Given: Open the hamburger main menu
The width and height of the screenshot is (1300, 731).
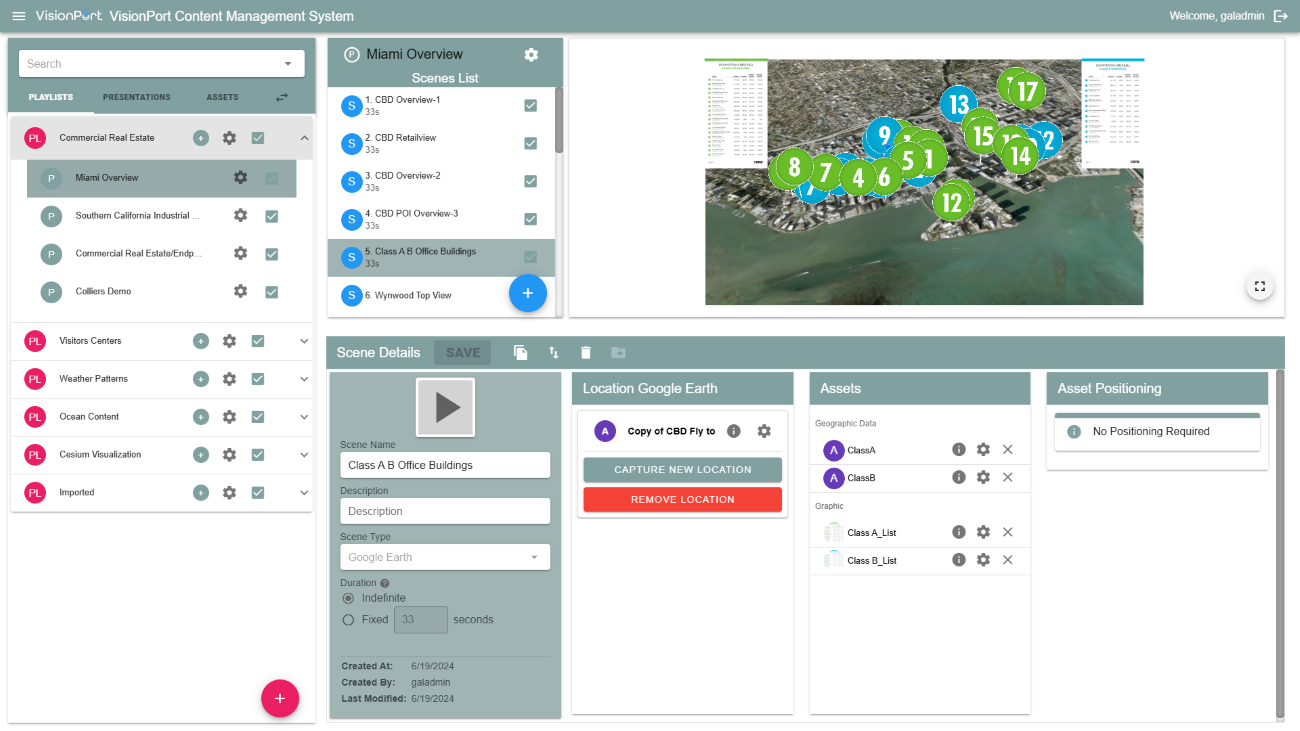Looking at the screenshot, I should 18,16.
